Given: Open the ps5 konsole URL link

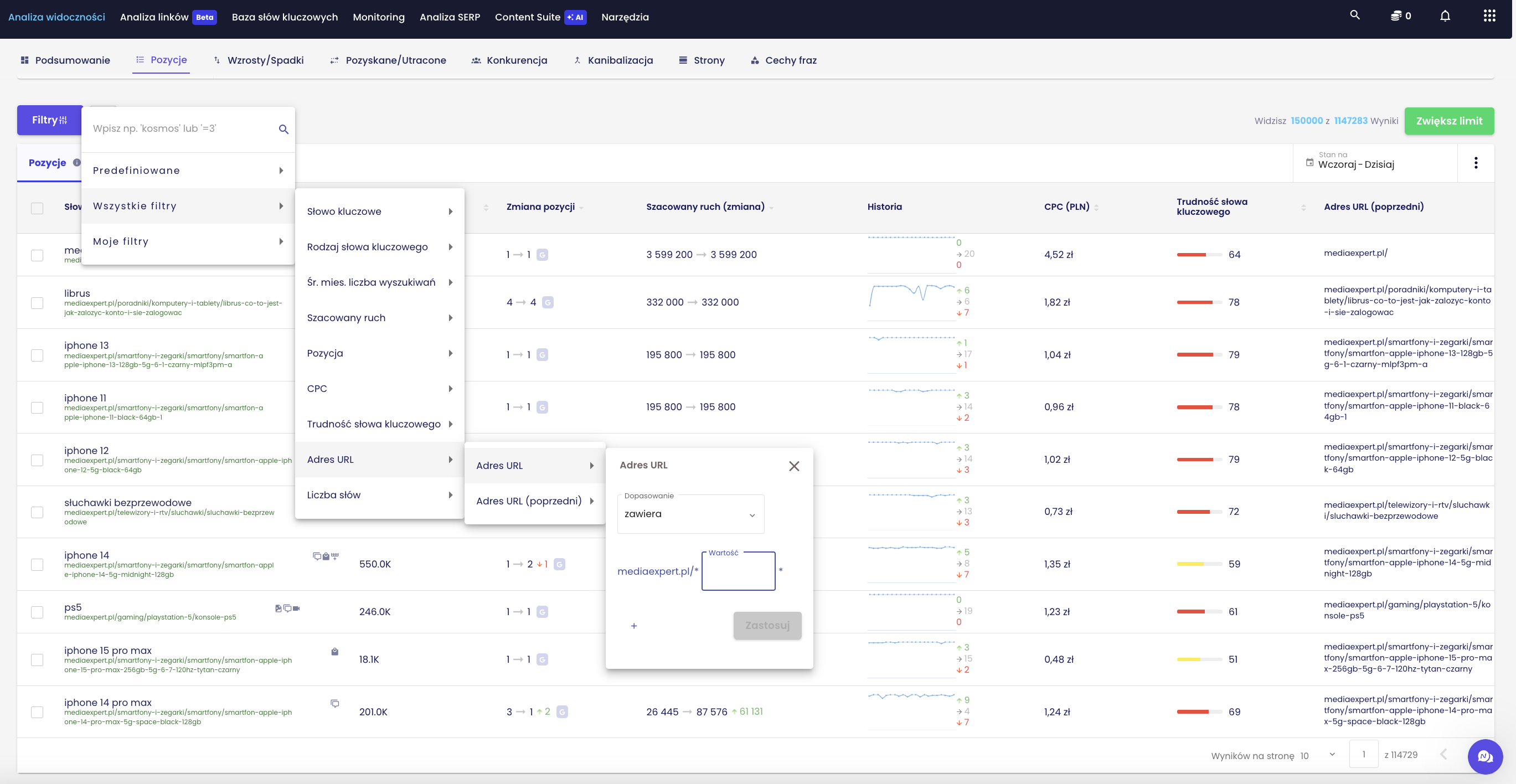Looking at the screenshot, I should point(150,617).
